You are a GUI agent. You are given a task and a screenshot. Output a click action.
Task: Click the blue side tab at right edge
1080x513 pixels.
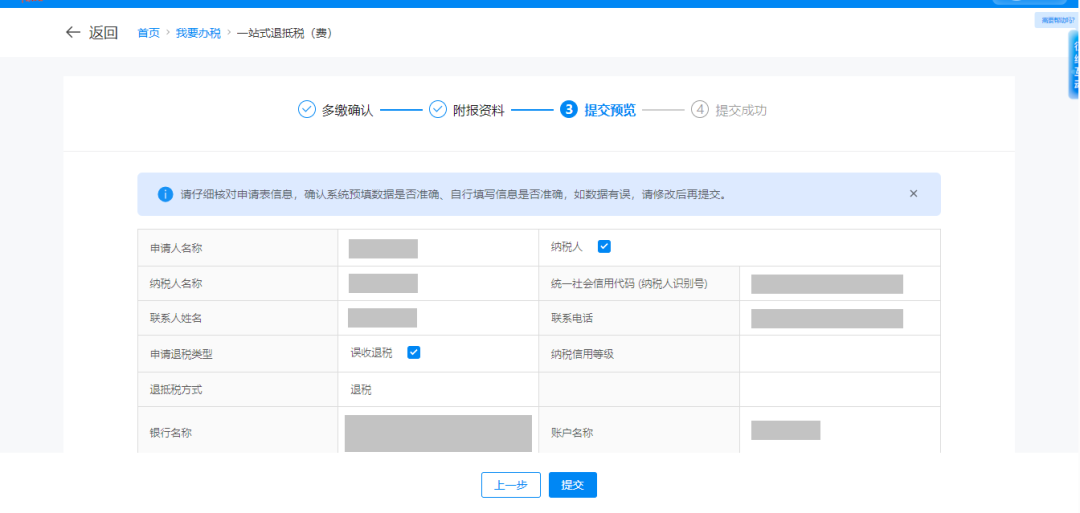(x=1074, y=65)
